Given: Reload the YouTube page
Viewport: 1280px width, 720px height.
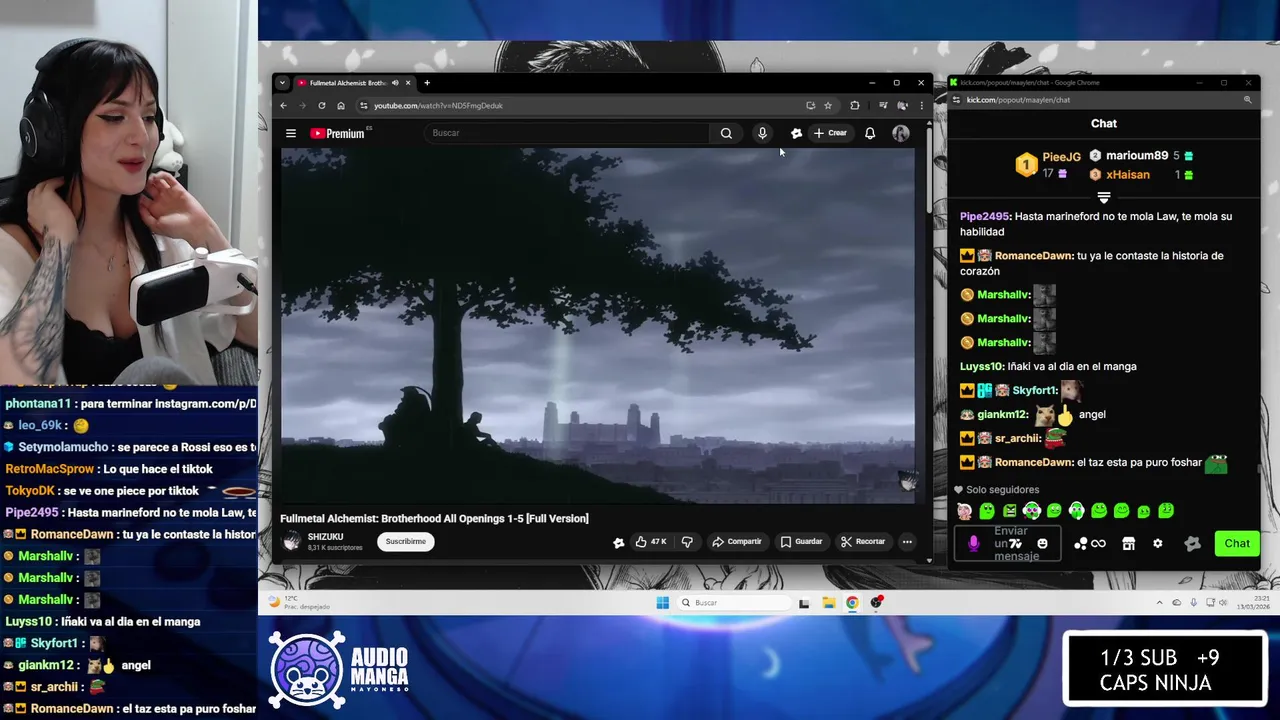Looking at the screenshot, I should tap(321, 105).
